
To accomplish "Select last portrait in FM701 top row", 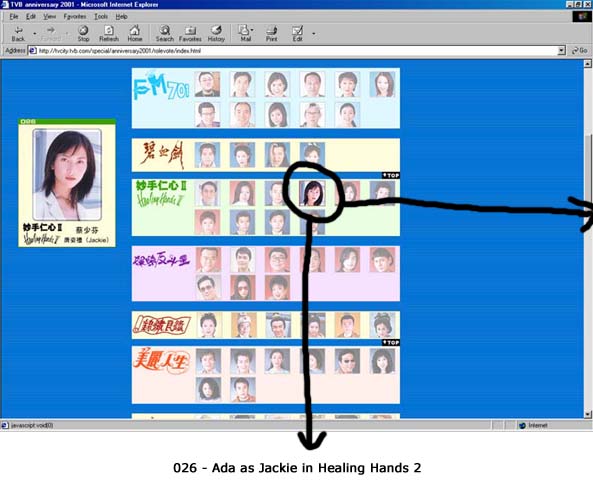I will [x=382, y=84].
